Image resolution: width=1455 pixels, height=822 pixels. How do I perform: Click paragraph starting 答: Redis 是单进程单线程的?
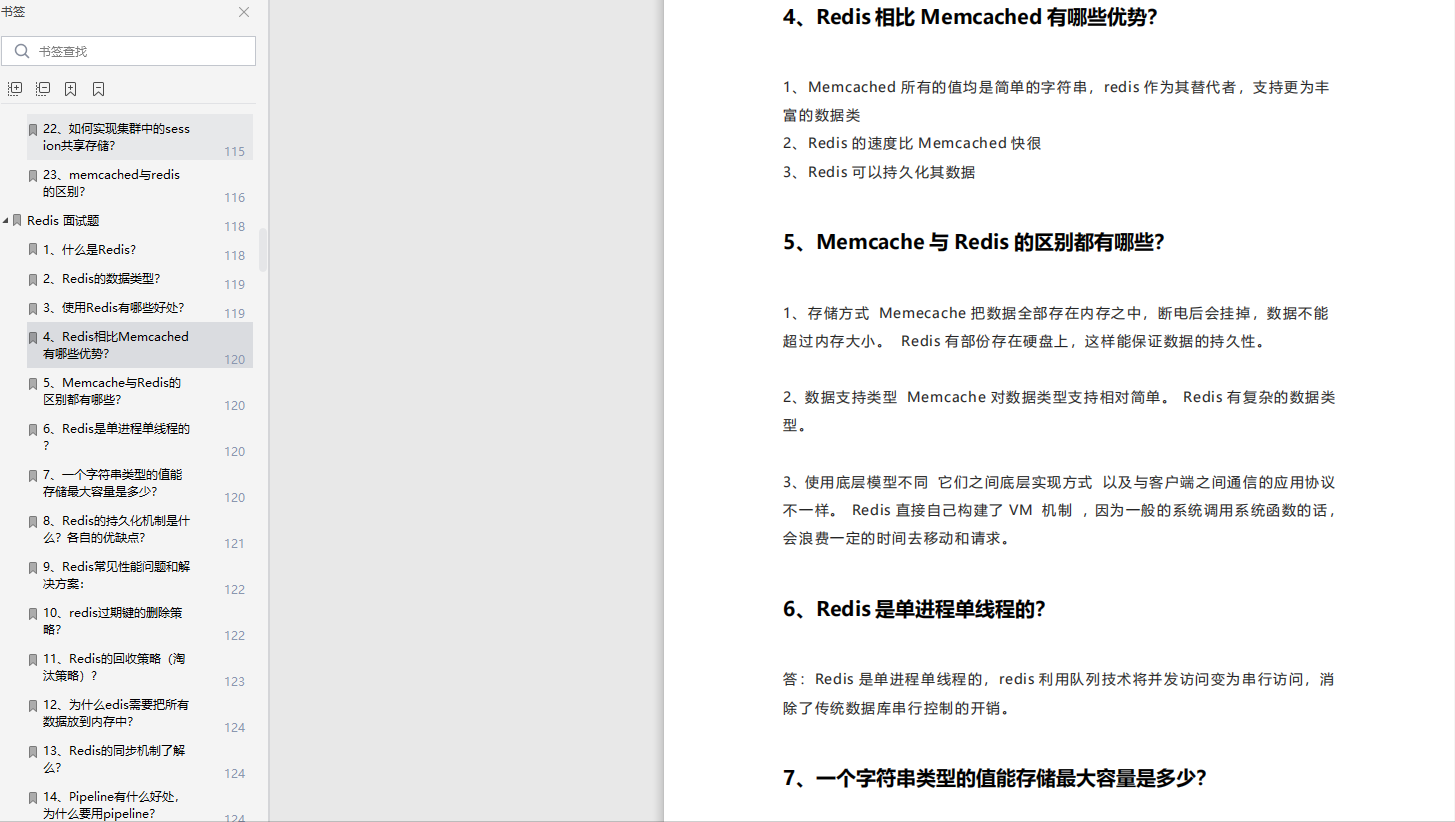pyautogui.click(x=1059, y=694)
